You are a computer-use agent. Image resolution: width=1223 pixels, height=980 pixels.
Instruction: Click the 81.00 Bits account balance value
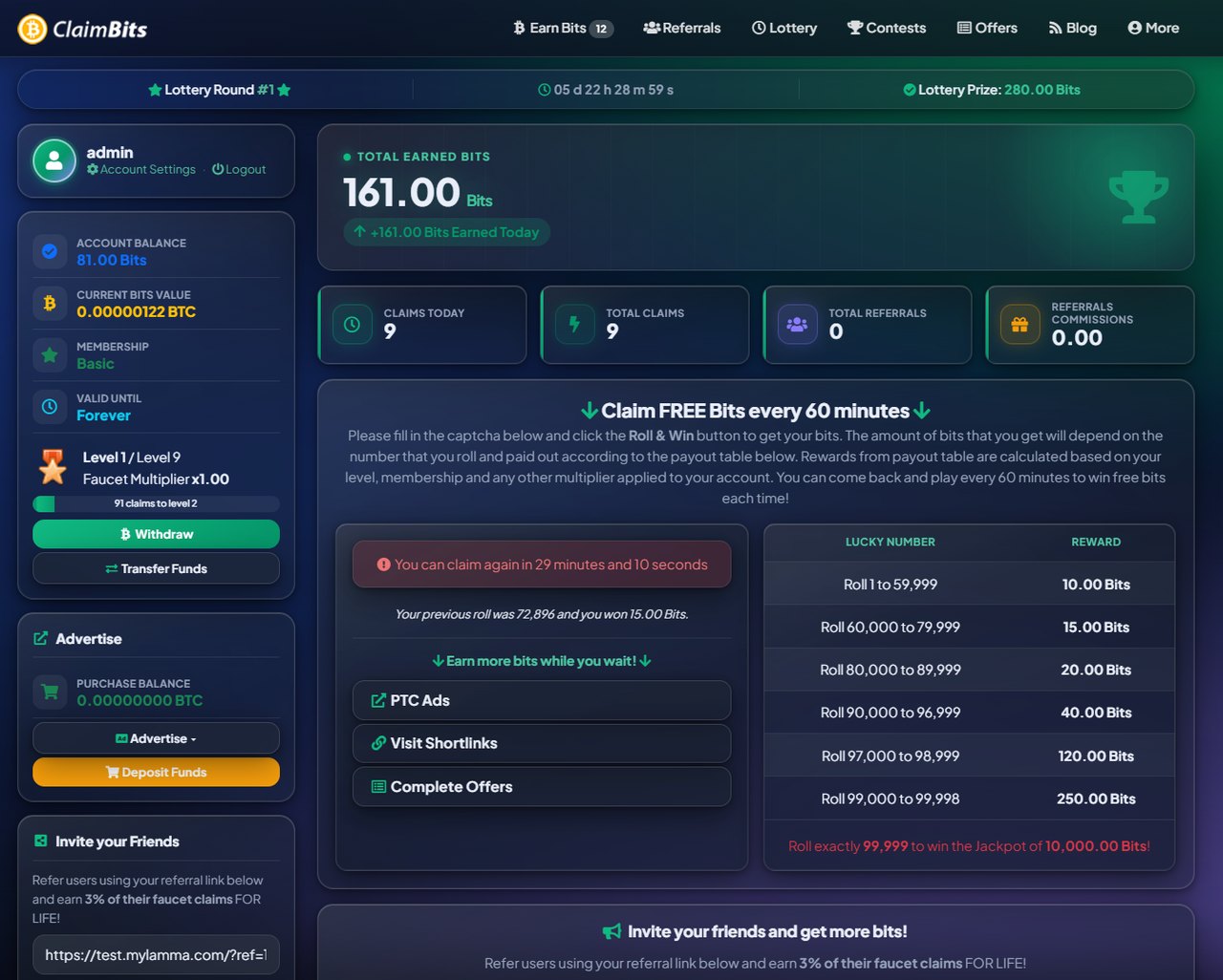[112, 260]
